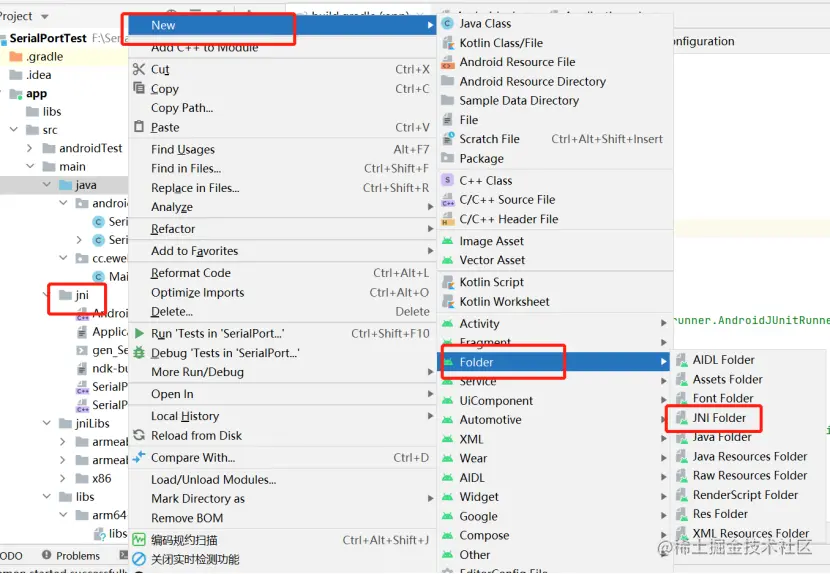This screenshot has width=830, height=574.
Task: Click the C/C++ Source File icon
Action: [448, 200]
